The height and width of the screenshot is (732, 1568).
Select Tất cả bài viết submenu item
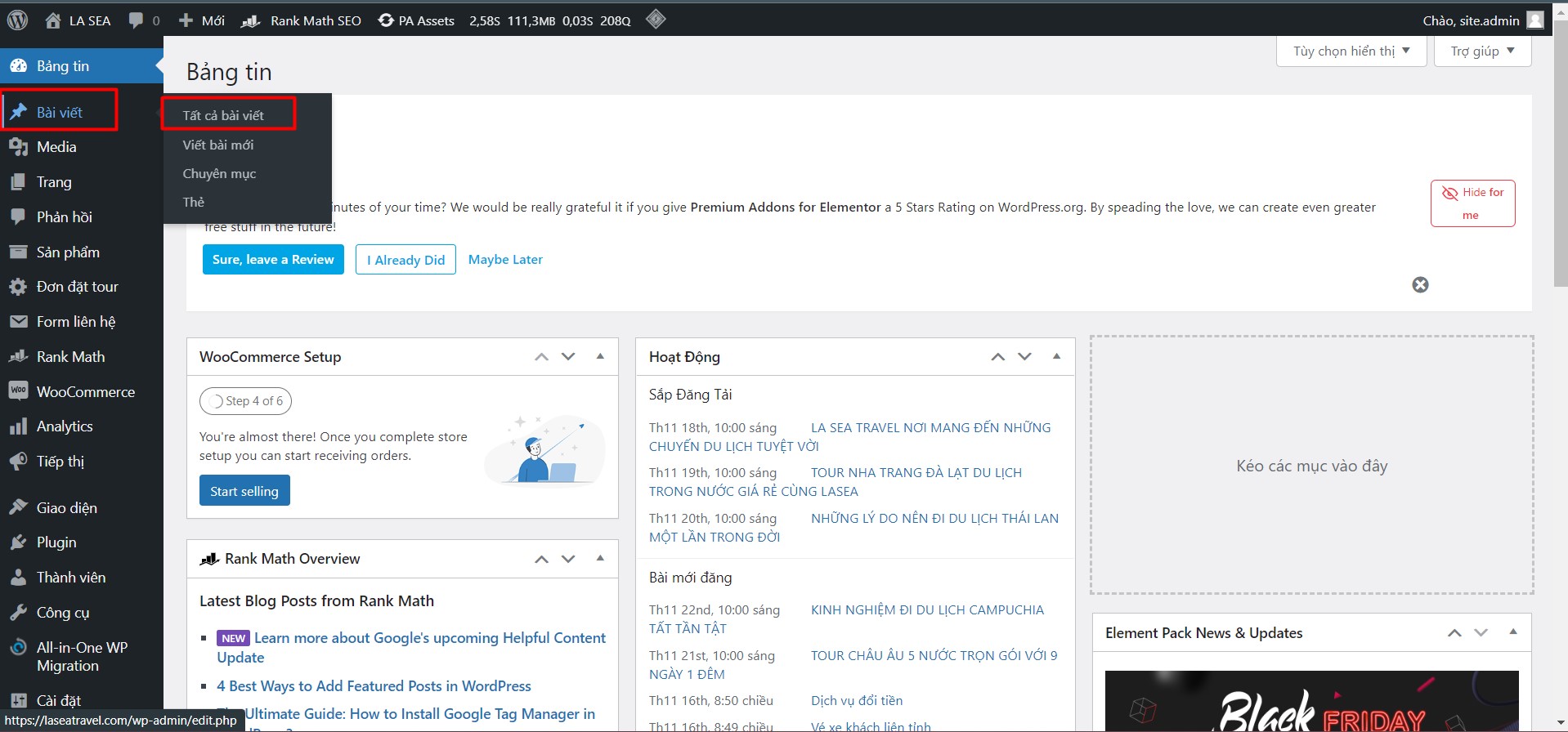point(223,115)
